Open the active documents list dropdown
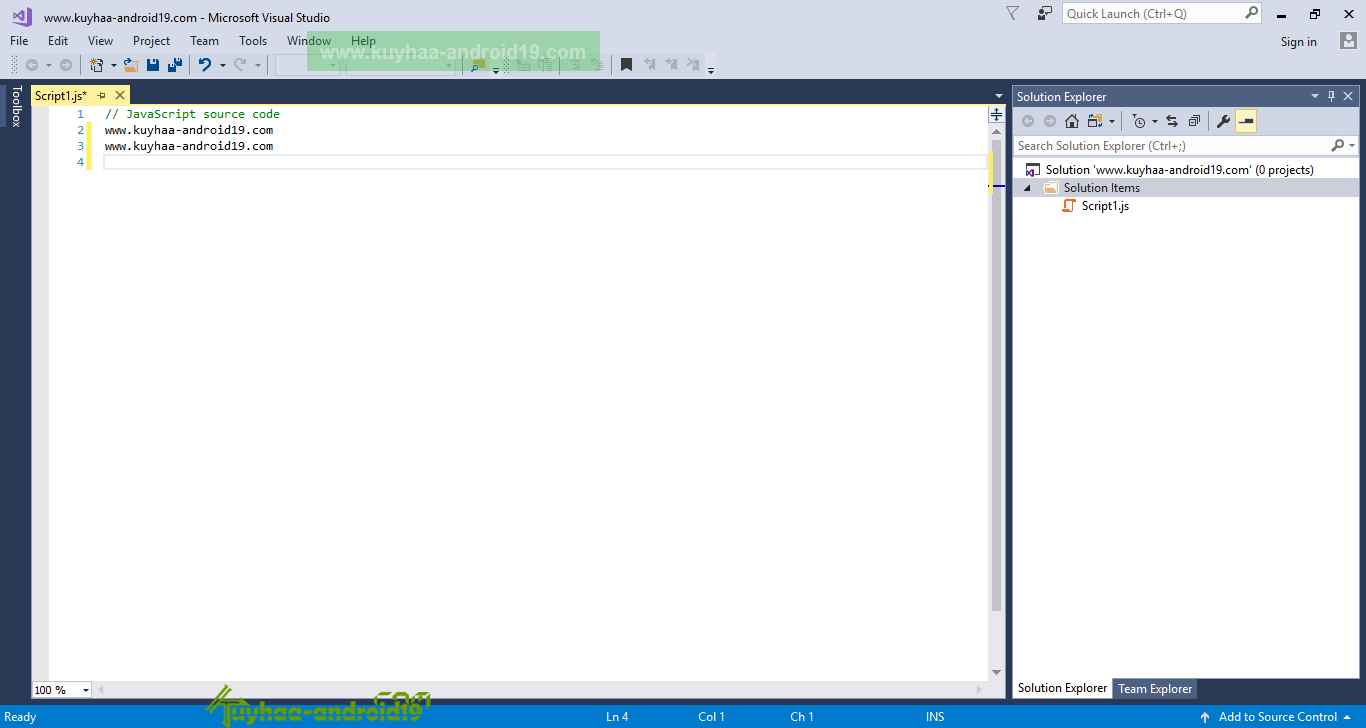1366x728 pixels. (x=998, y=96)
